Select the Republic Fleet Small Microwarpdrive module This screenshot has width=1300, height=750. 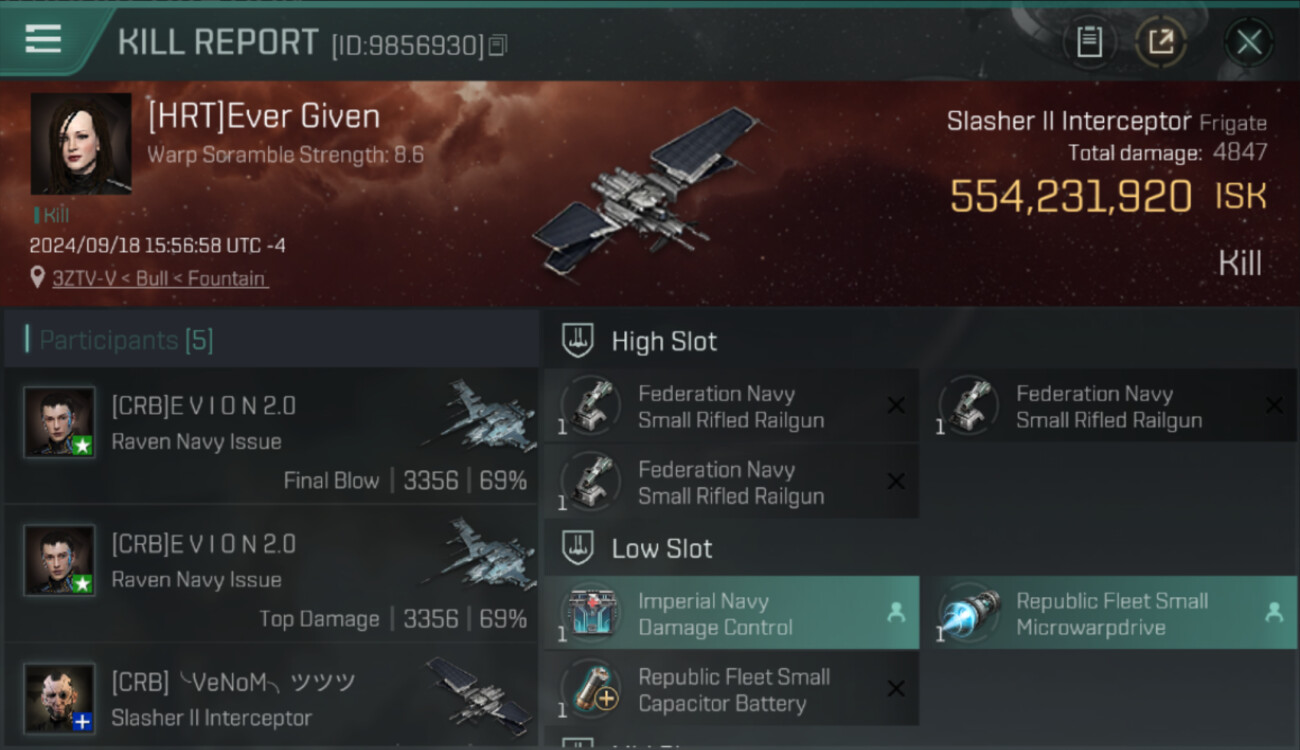[x=1109, y=613]
